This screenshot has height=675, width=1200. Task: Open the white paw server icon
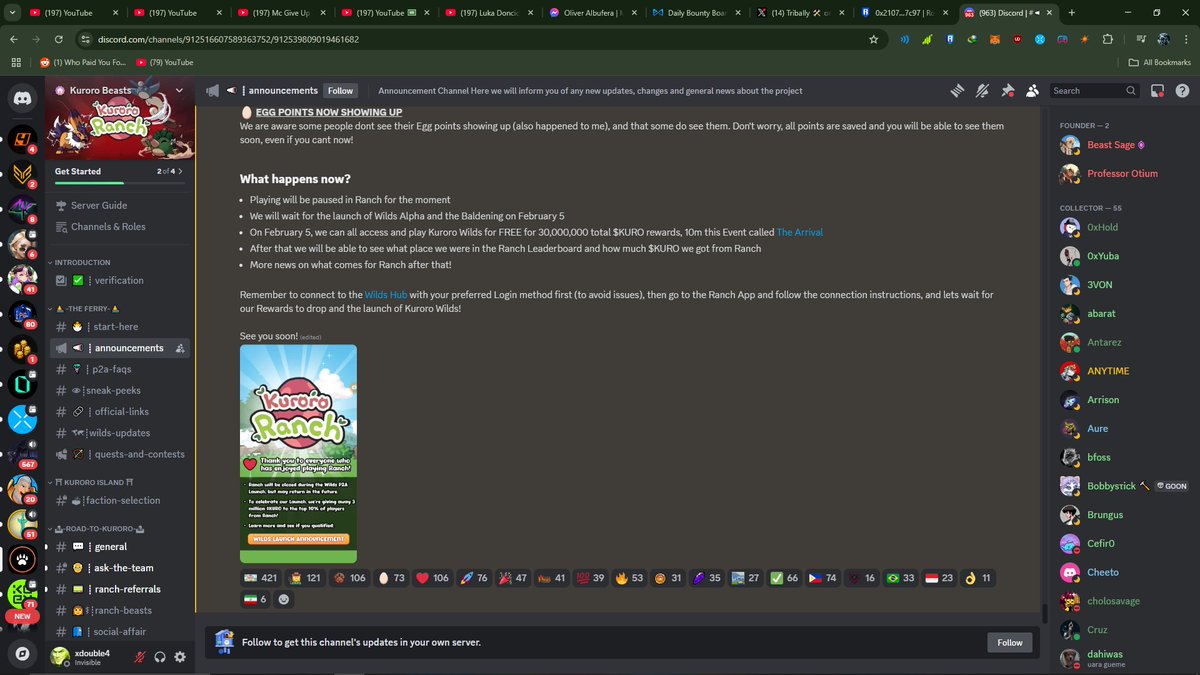[x=22, y=558]
